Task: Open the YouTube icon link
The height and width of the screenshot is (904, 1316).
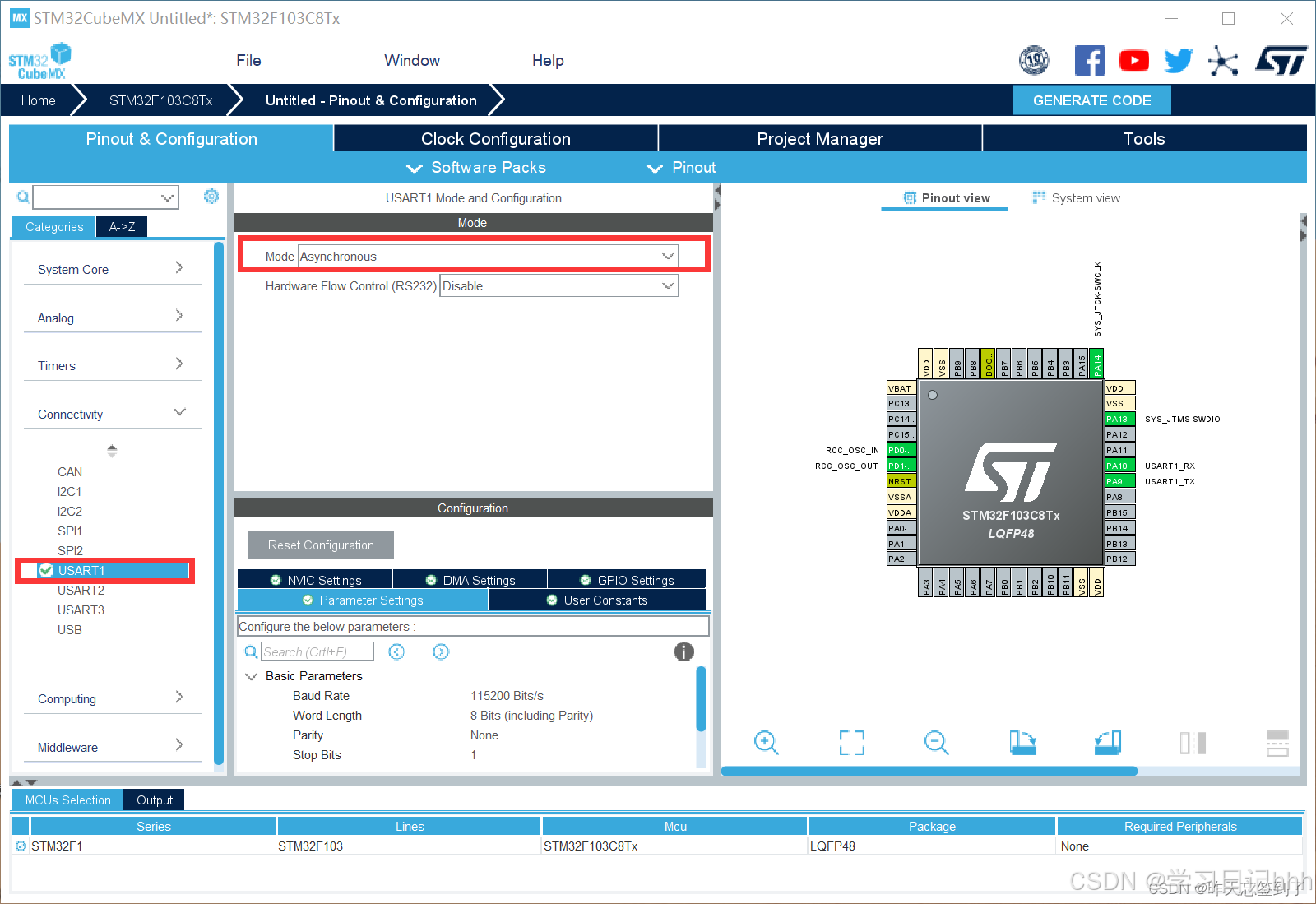Action: coord(1134,61)
